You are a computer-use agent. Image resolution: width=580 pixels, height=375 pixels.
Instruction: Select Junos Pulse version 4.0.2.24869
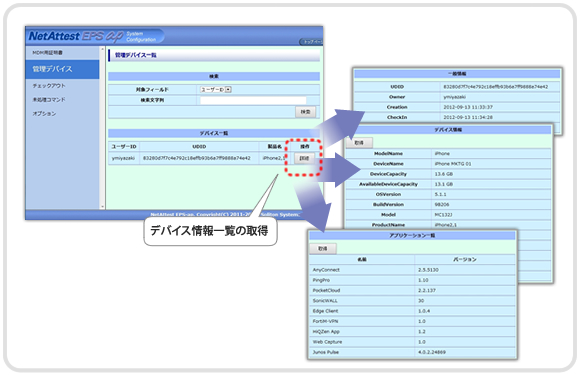[432, 352]
